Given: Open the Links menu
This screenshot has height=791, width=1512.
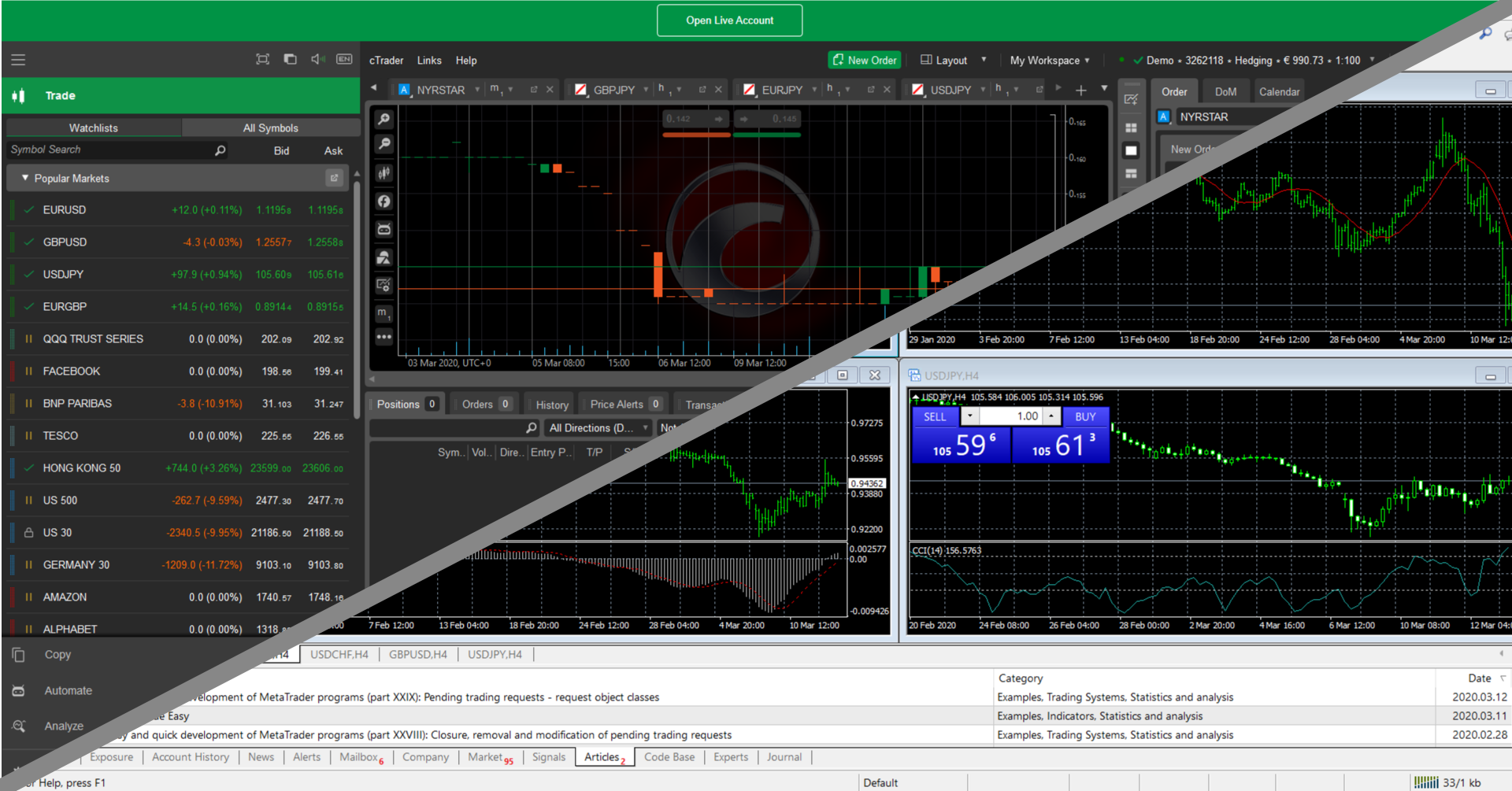Looking at the screenshot, I should coord(429,61).
